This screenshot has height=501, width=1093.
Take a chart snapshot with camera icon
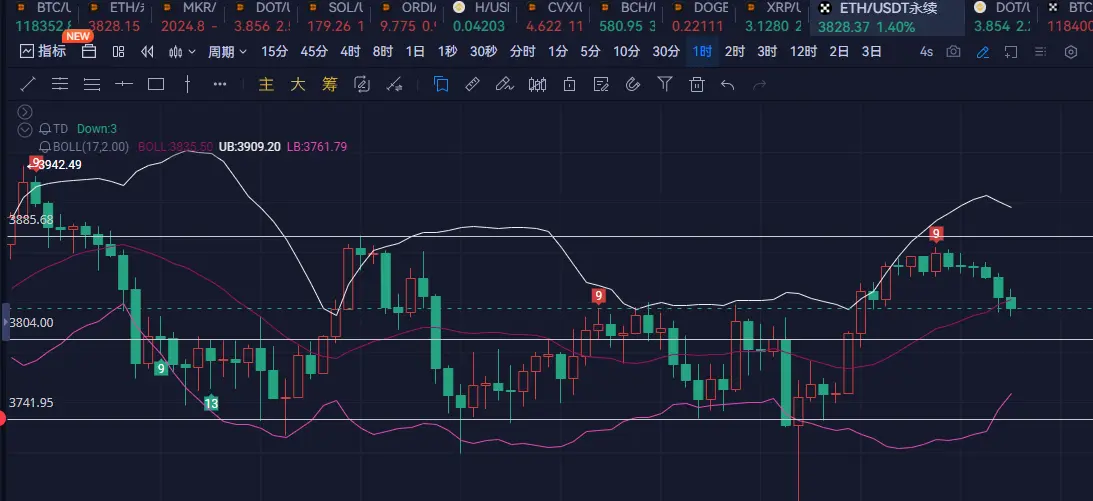pos(953,52)
